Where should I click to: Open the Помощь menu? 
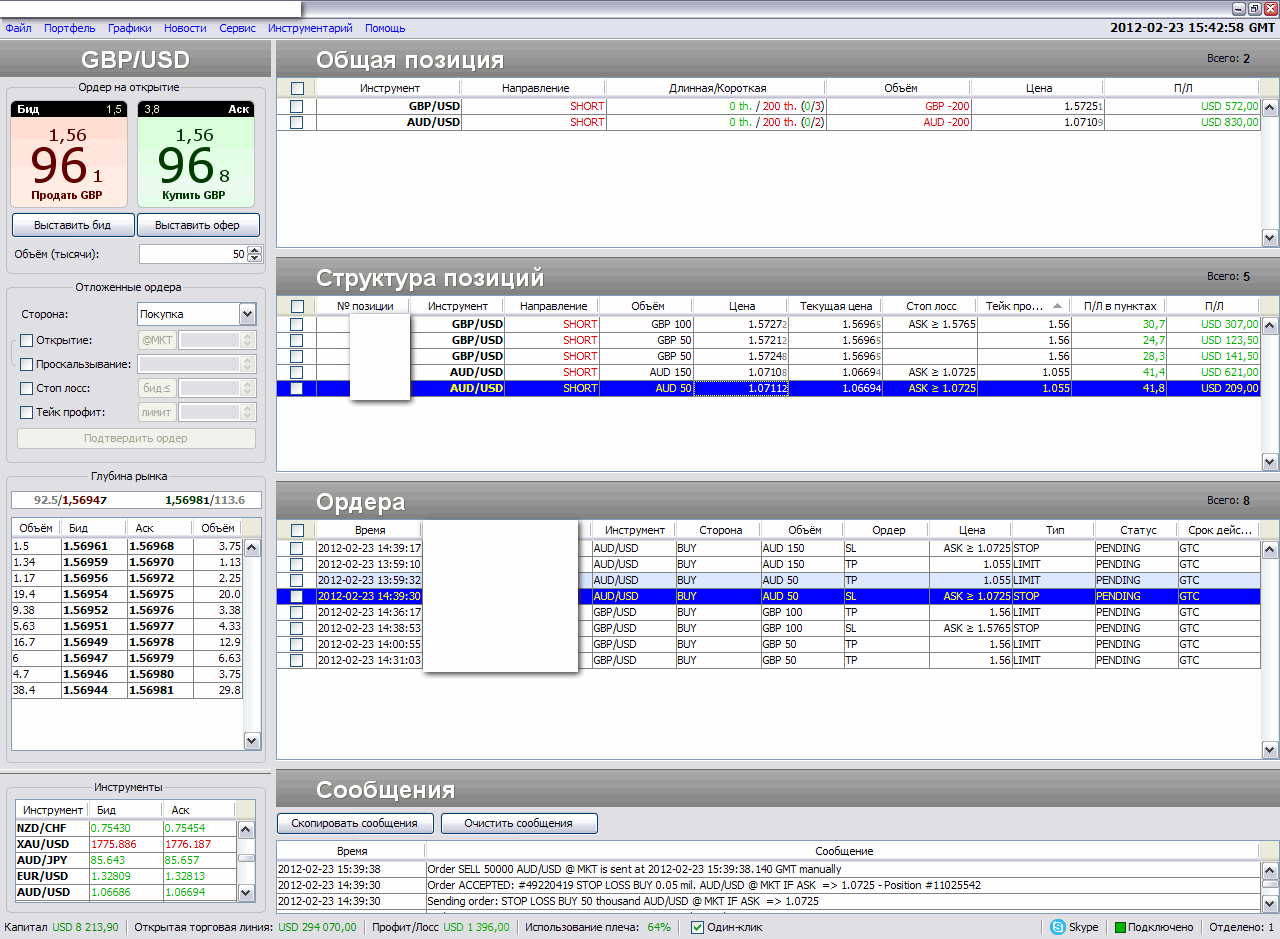click(x=385, y=28)
